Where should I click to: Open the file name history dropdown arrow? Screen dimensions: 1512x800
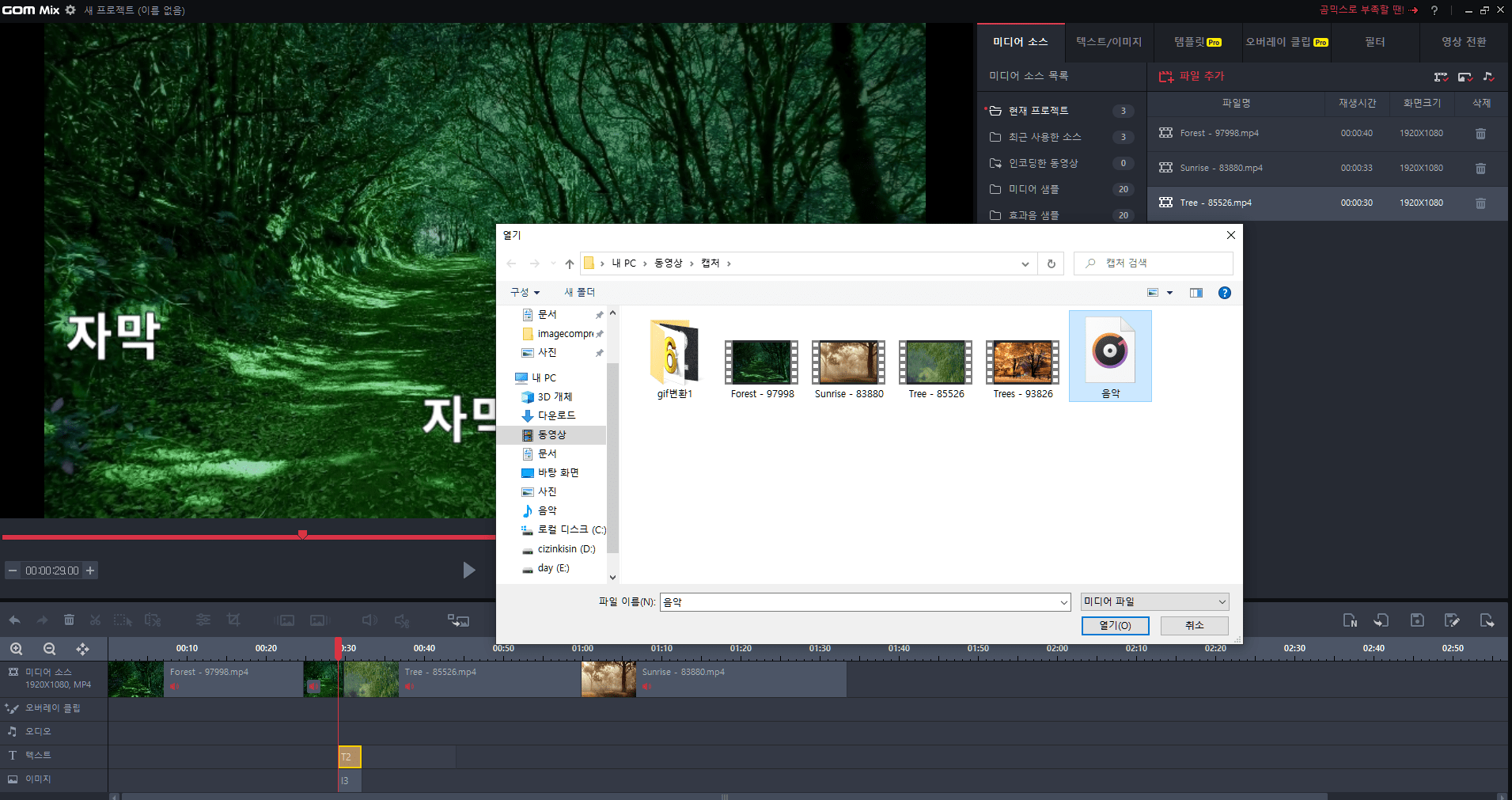1063,603
